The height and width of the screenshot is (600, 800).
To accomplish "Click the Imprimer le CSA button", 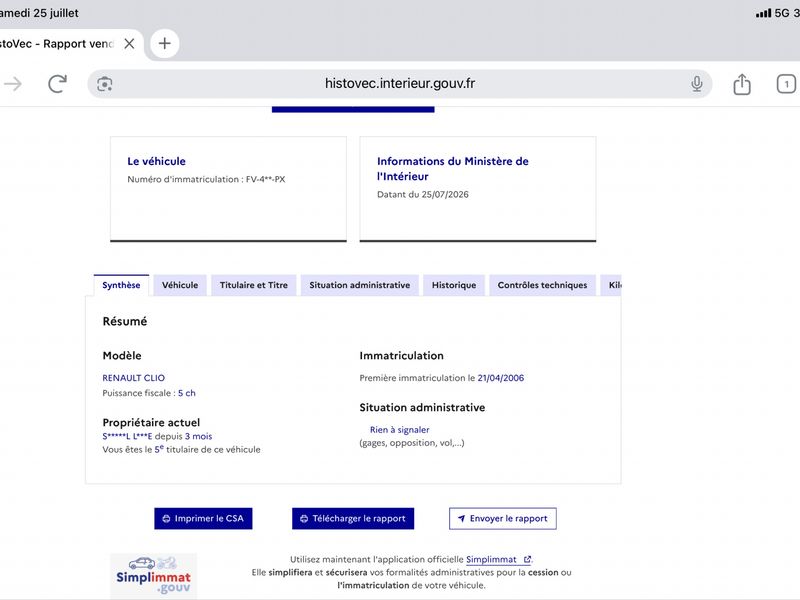I will pyautogui.click(x=203, y=518).
